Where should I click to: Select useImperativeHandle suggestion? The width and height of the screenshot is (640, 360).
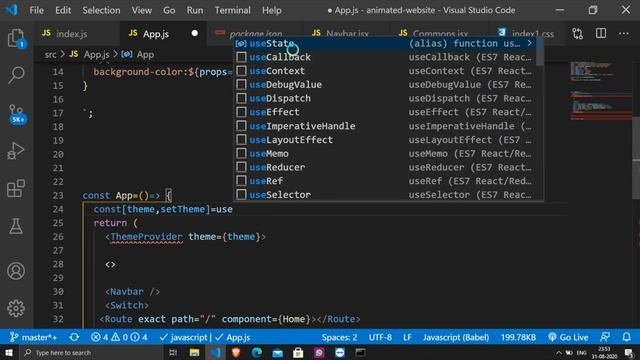tap(385, 126)
